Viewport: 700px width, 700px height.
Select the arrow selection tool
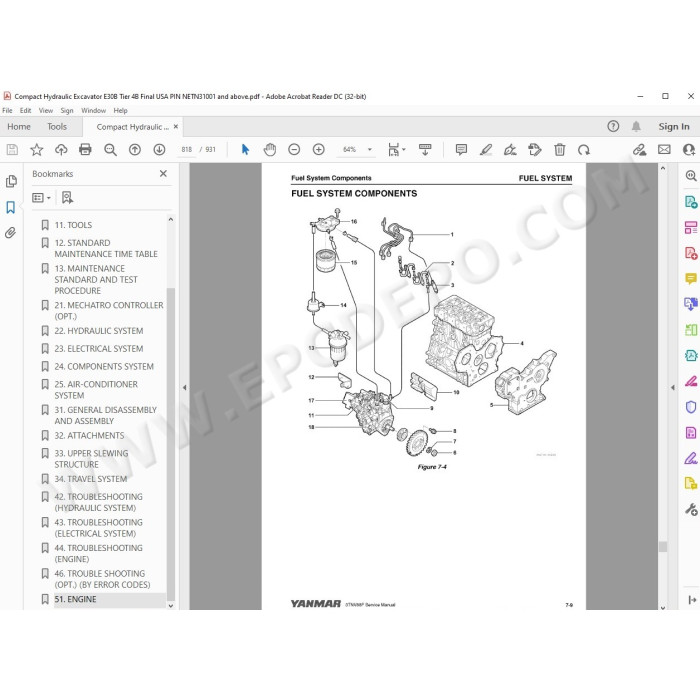245,150
